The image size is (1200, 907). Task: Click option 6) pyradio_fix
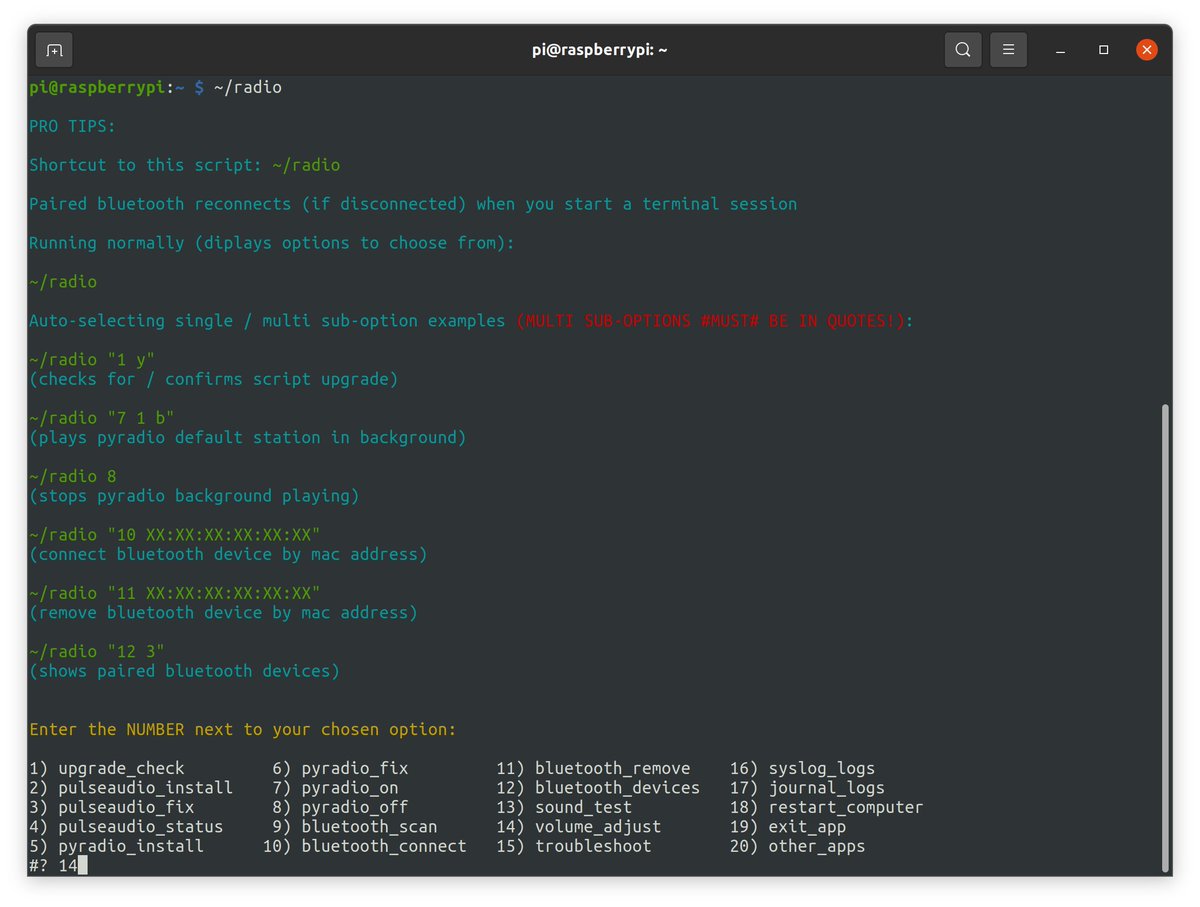(x=340, y=768)
